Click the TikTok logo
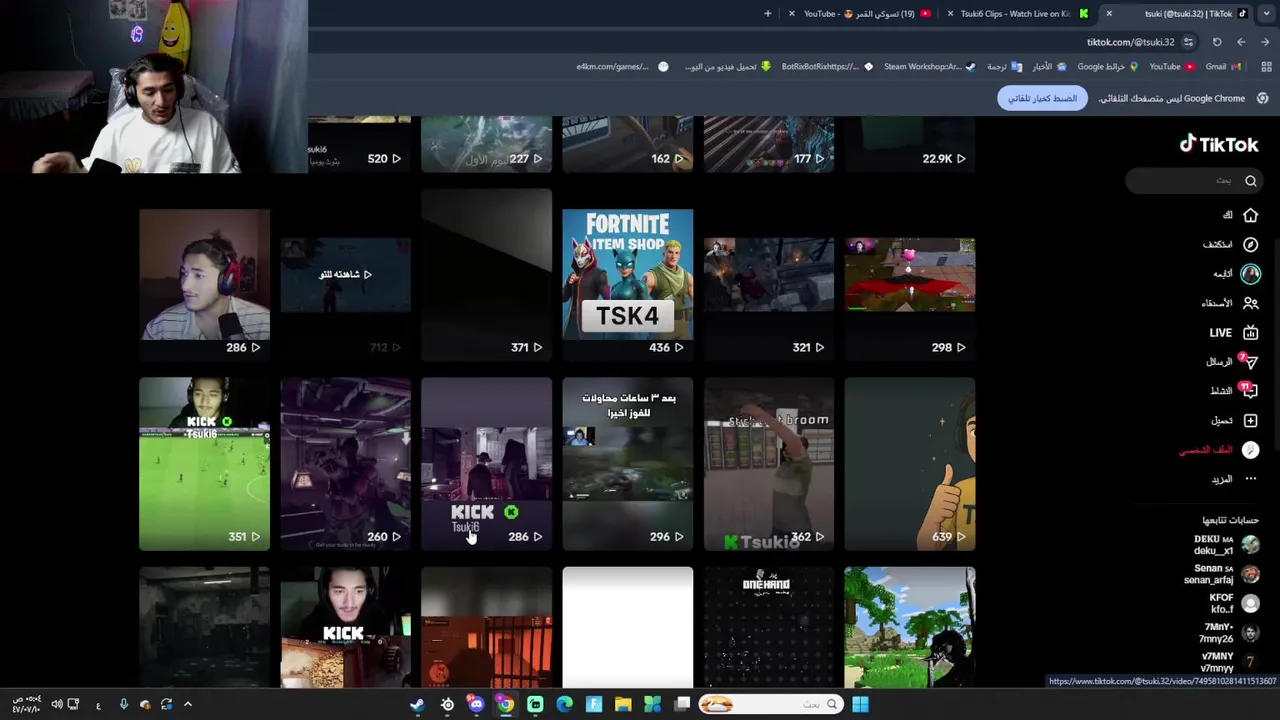Viewport: 1280px width, 720px height. (x=1218, y=144)
